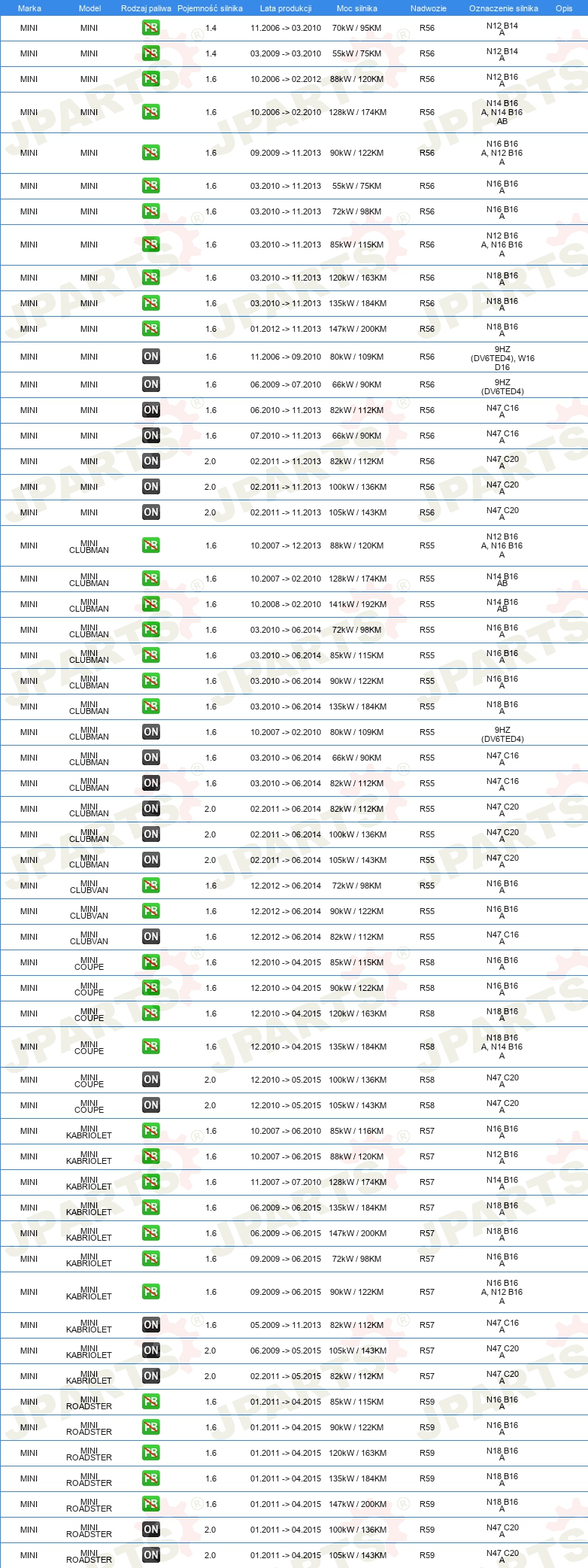
Task: Click the Moc silnika column header
Action: 357,8
